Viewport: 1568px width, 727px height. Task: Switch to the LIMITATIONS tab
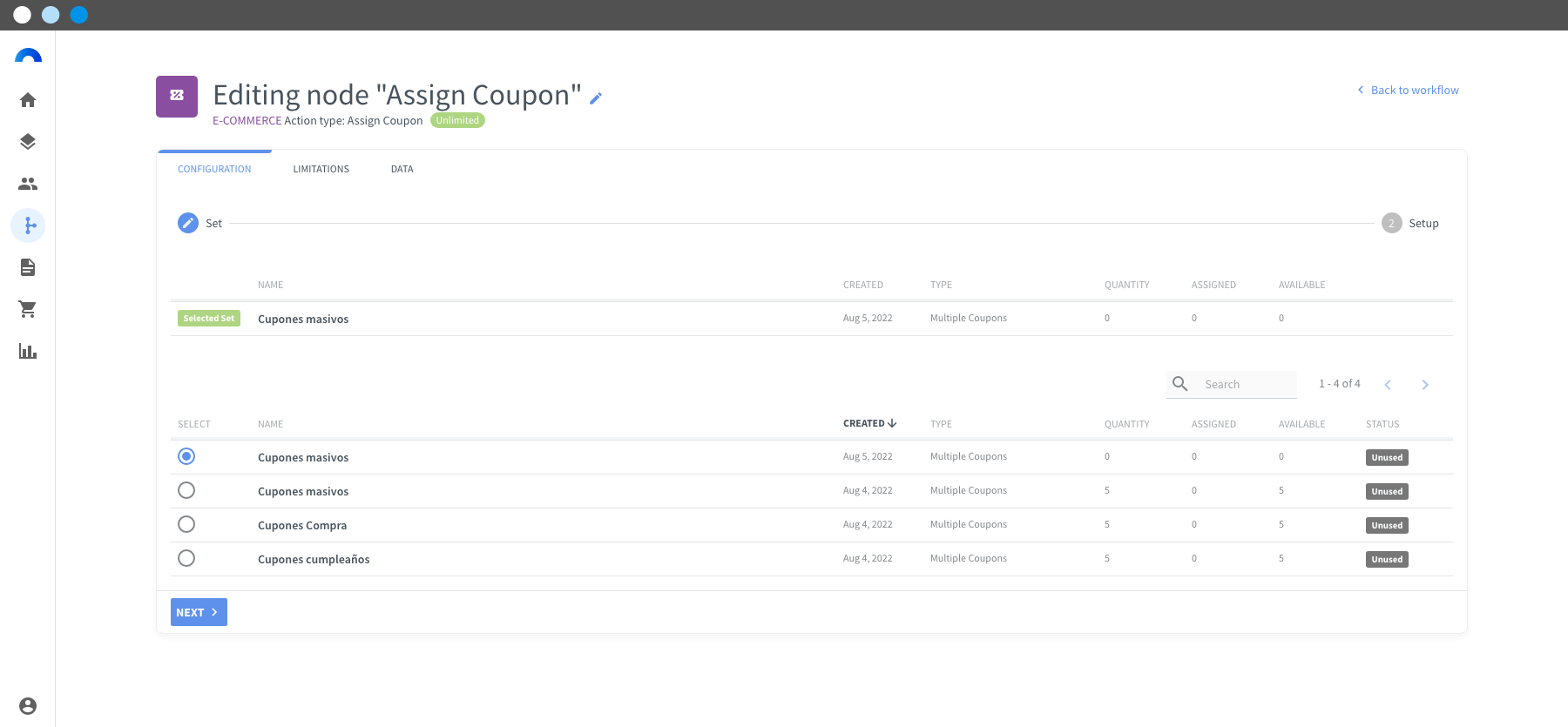(x=321, y=169)
